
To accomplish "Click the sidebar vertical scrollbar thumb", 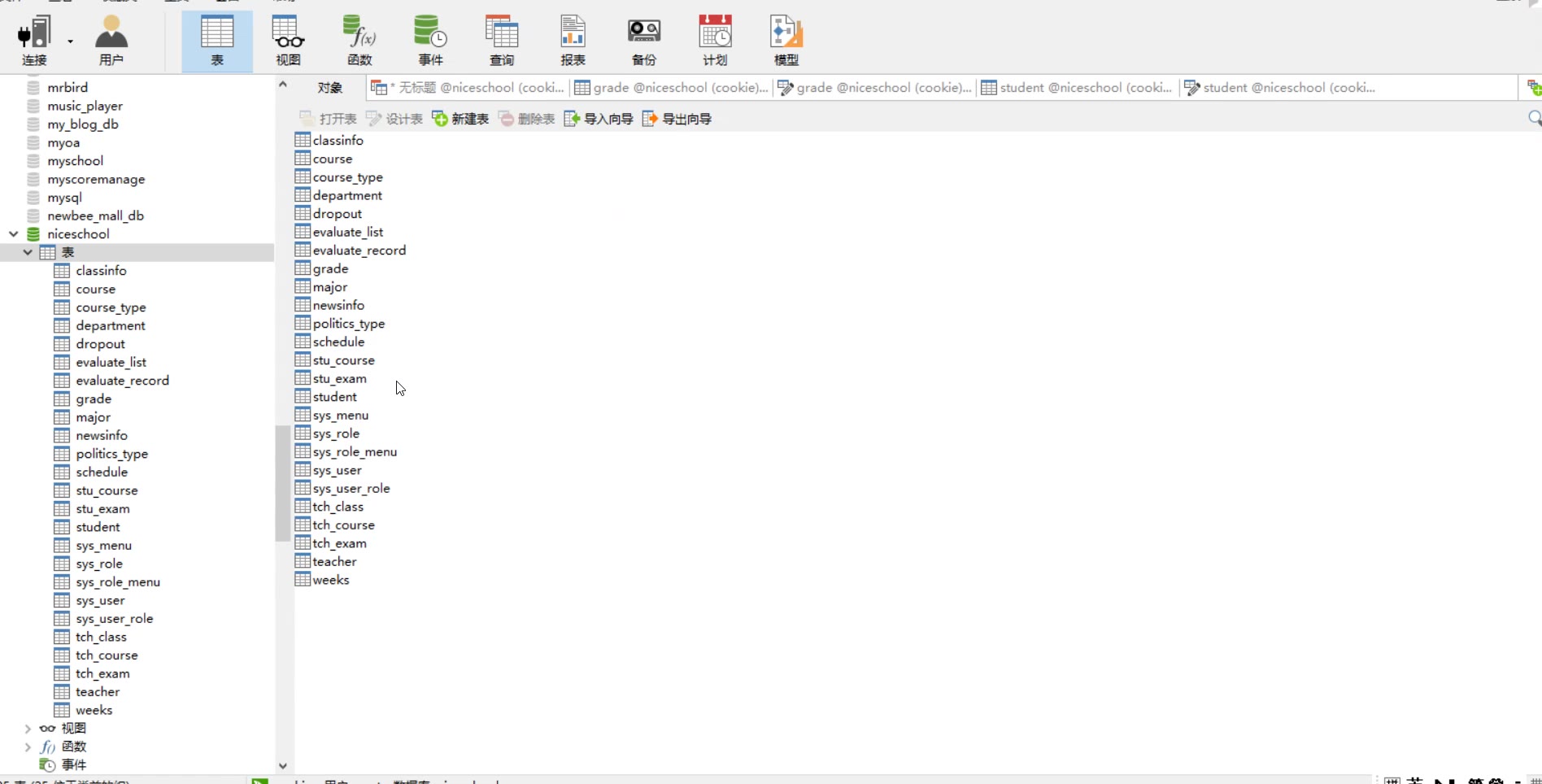I will pyautogui.click(x=283, y=483).
